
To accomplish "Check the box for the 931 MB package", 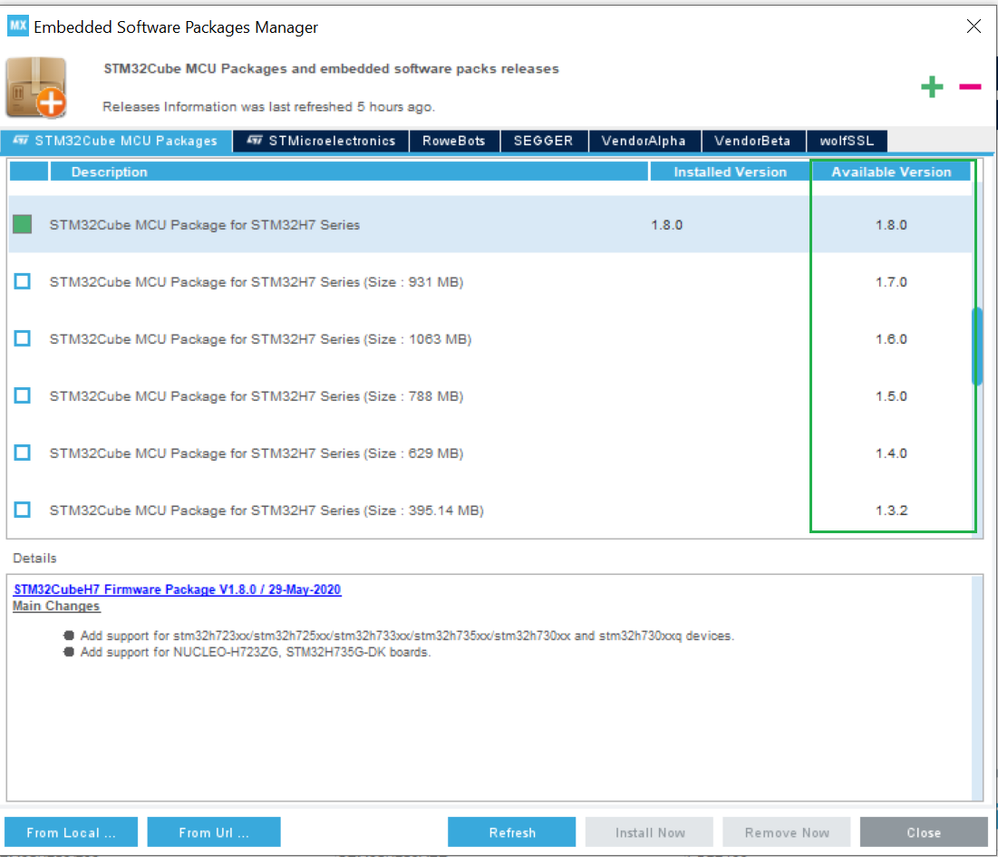I will point(22,281).
